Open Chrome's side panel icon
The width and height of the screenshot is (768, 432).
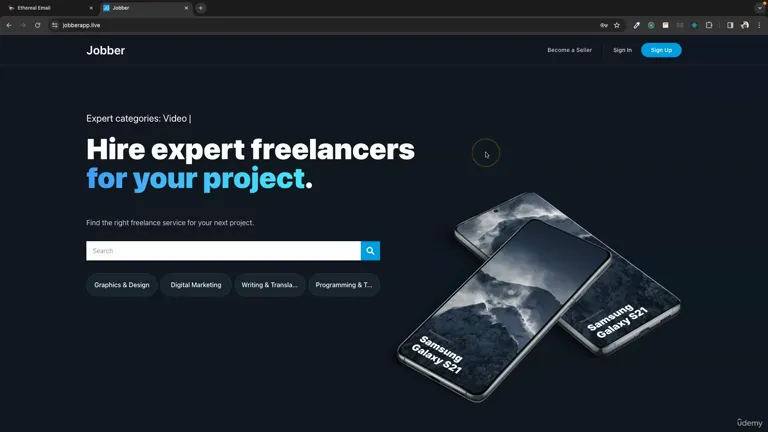(730, 25)
